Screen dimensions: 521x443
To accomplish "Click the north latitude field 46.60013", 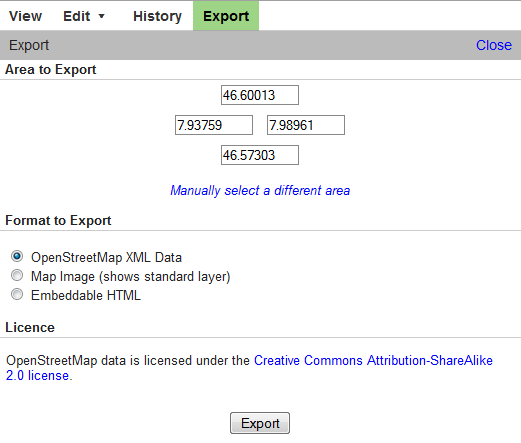I will 260,95.
